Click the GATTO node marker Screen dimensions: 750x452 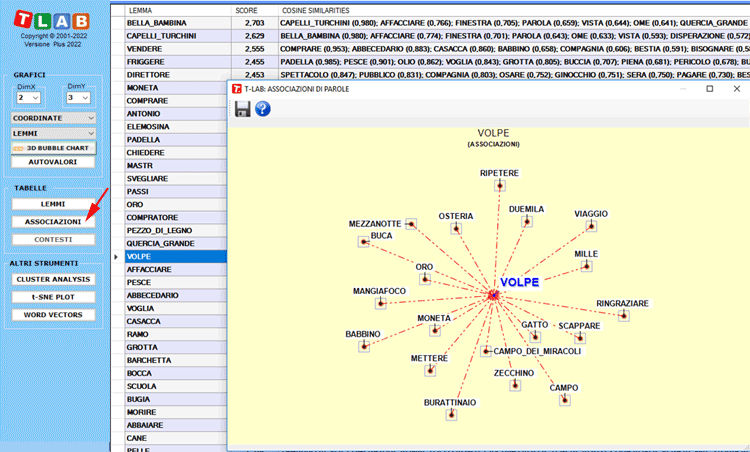point(535,337)
